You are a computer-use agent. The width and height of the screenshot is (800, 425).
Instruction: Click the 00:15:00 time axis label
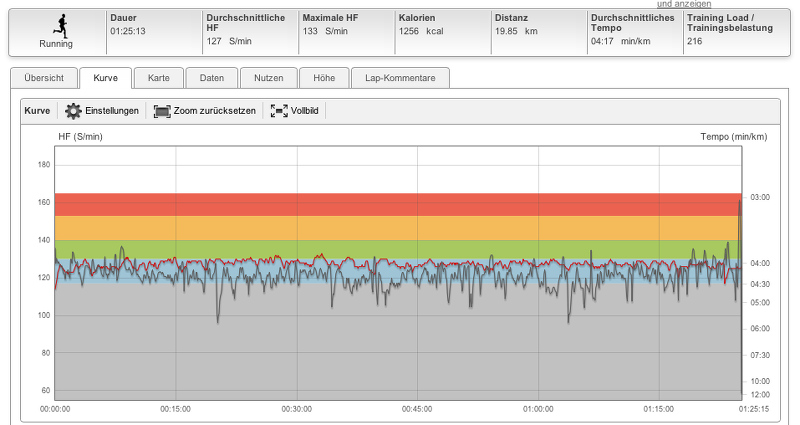coord(176,409)
